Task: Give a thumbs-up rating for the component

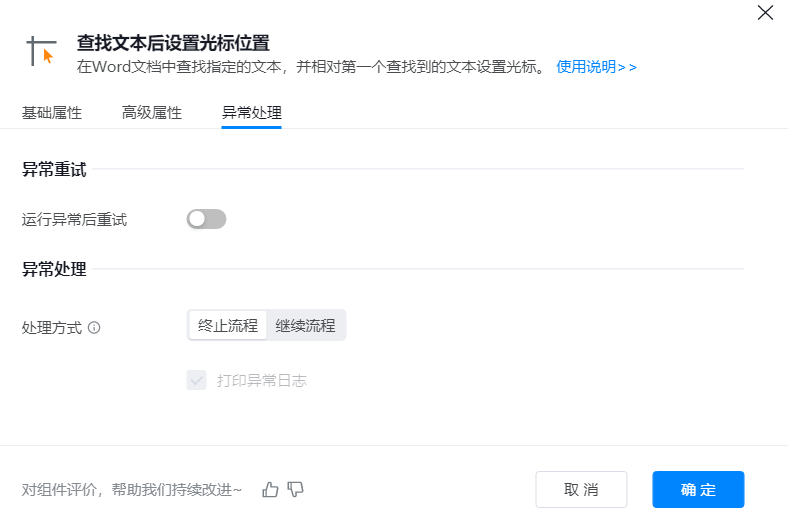Action: 270,489
